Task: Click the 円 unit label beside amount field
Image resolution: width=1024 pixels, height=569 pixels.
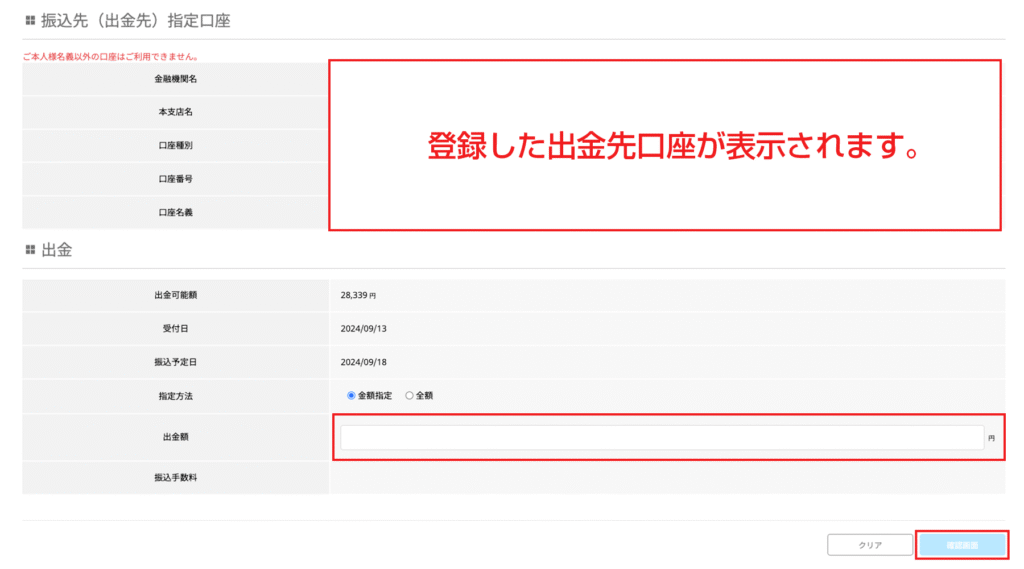Action: pyautogui.click(x=991, y=438)
